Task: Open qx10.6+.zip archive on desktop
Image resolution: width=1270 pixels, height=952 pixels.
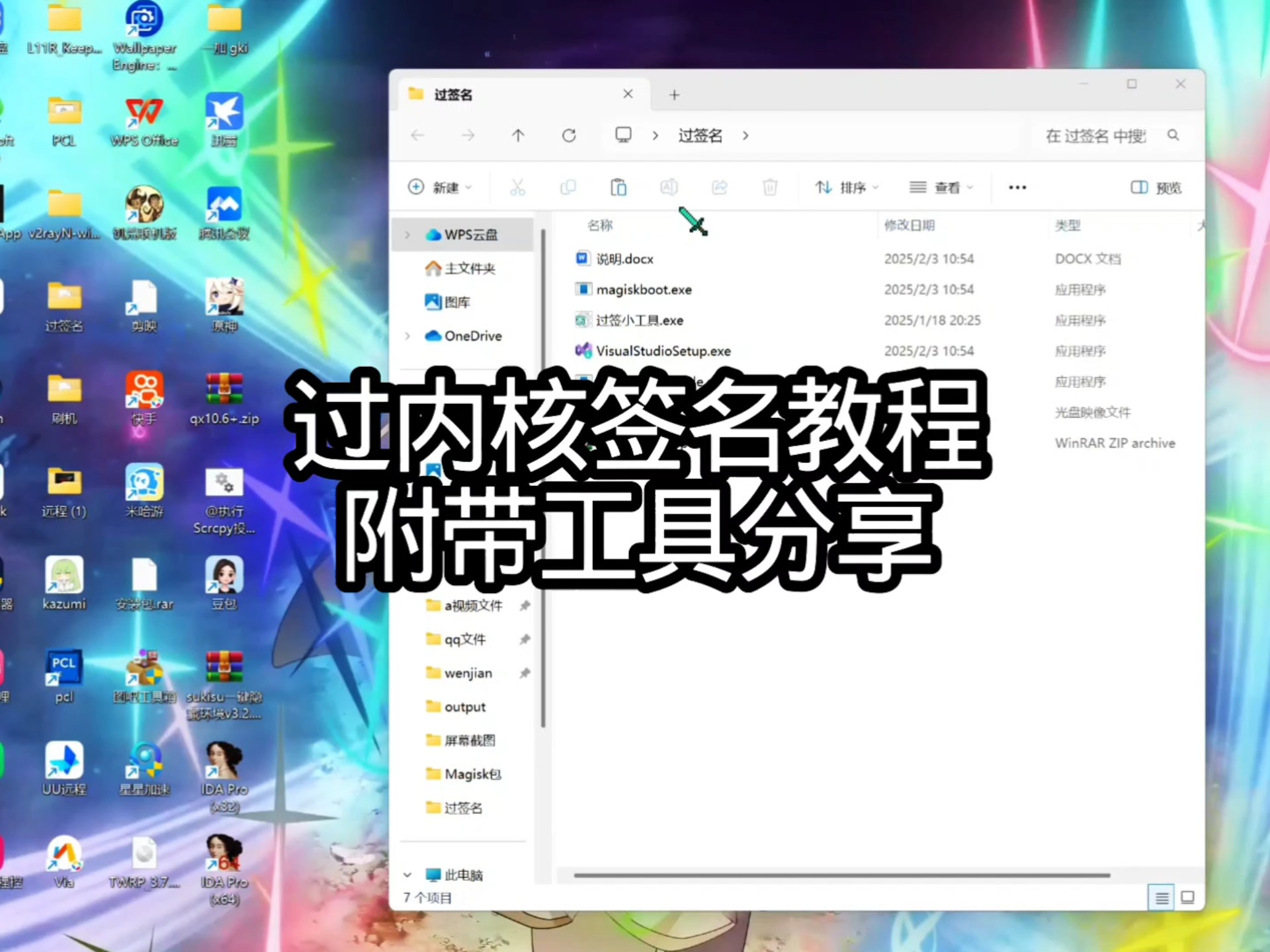Action: click(x=224, y=398)
